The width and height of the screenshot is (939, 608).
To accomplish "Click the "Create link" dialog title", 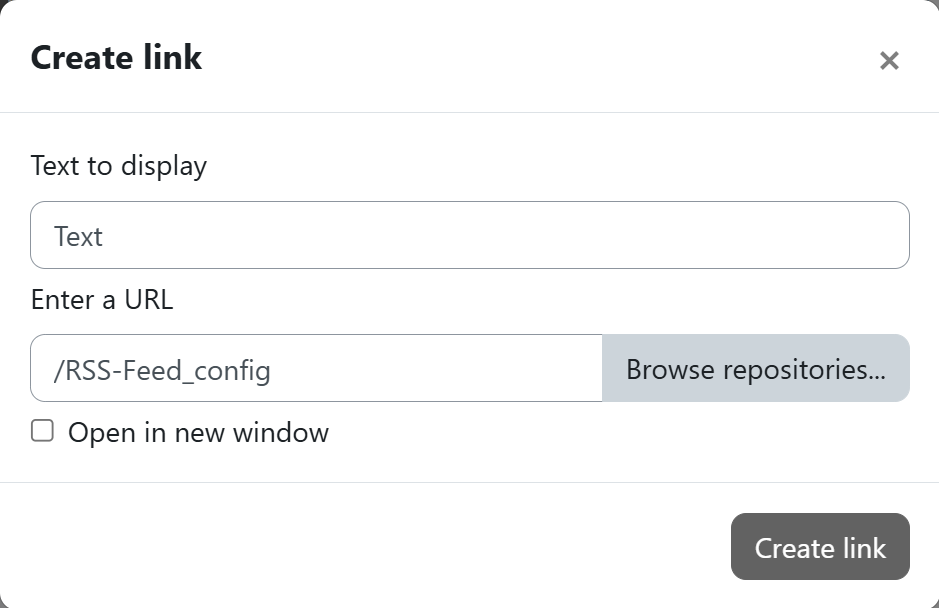I will tap(117, 58).
